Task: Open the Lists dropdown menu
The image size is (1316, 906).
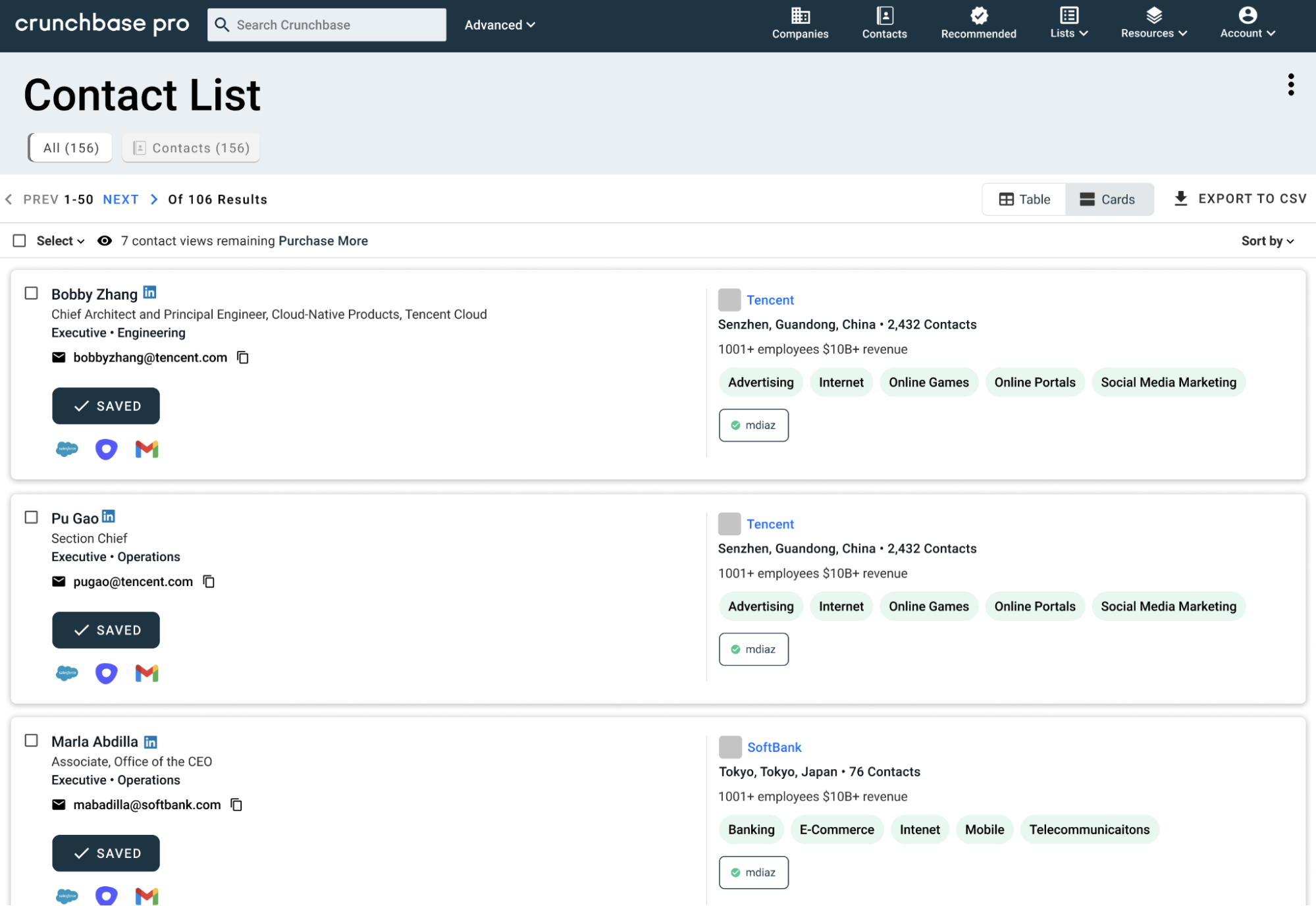Action: pyautogui.click(x=1068, y=22)
